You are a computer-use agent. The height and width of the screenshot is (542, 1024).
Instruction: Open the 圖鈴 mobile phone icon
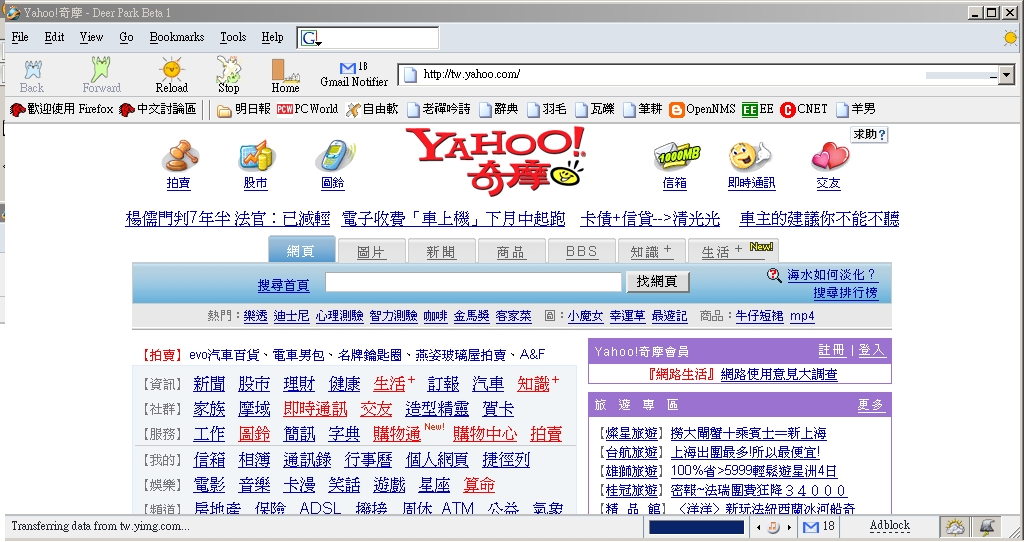point(333,157)
